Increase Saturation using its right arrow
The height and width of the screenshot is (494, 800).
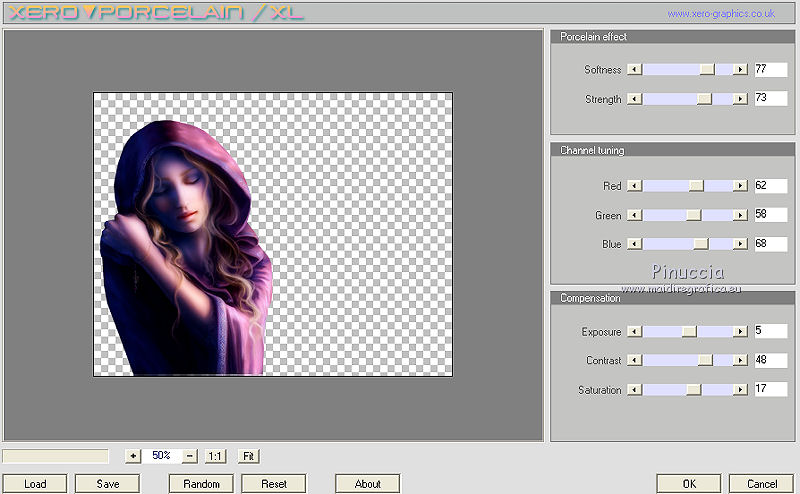[x=740, y=390]
